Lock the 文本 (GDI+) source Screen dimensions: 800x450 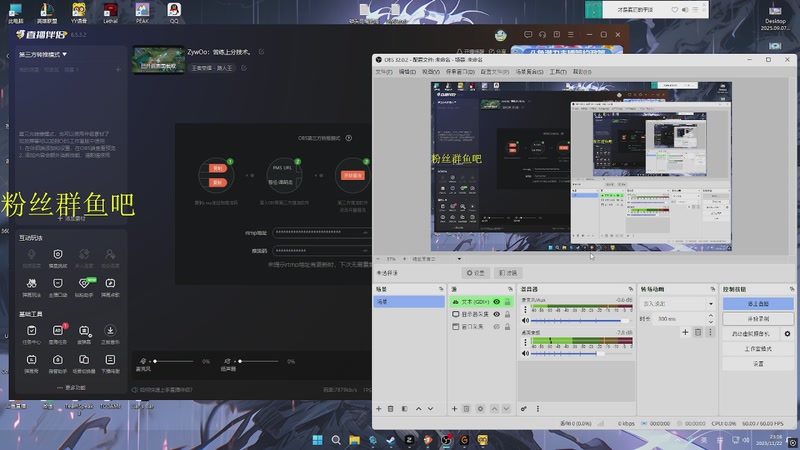508,302
